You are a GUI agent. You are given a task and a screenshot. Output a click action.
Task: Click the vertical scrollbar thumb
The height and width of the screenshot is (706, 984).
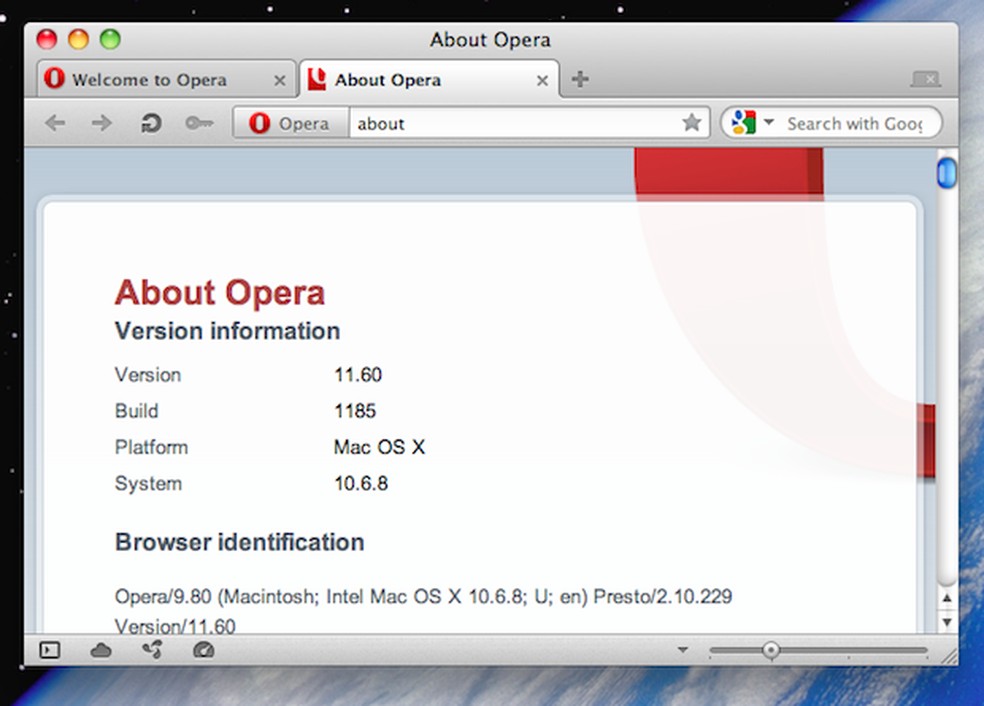946,173
